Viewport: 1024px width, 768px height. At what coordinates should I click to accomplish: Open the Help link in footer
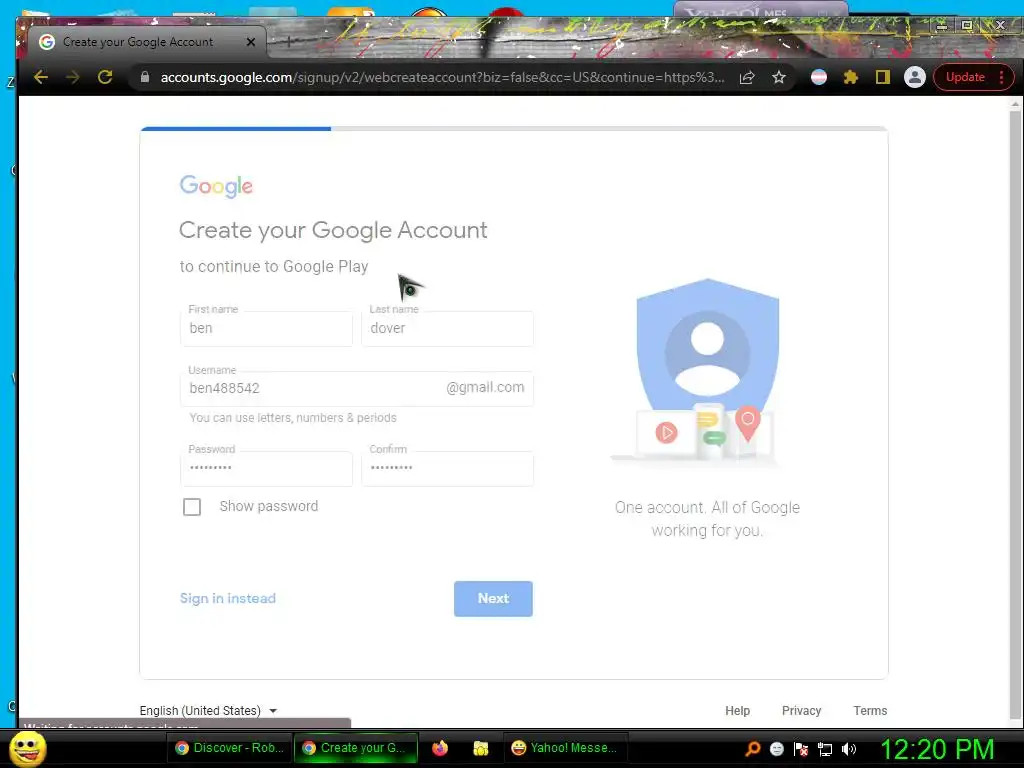[737, 711]
